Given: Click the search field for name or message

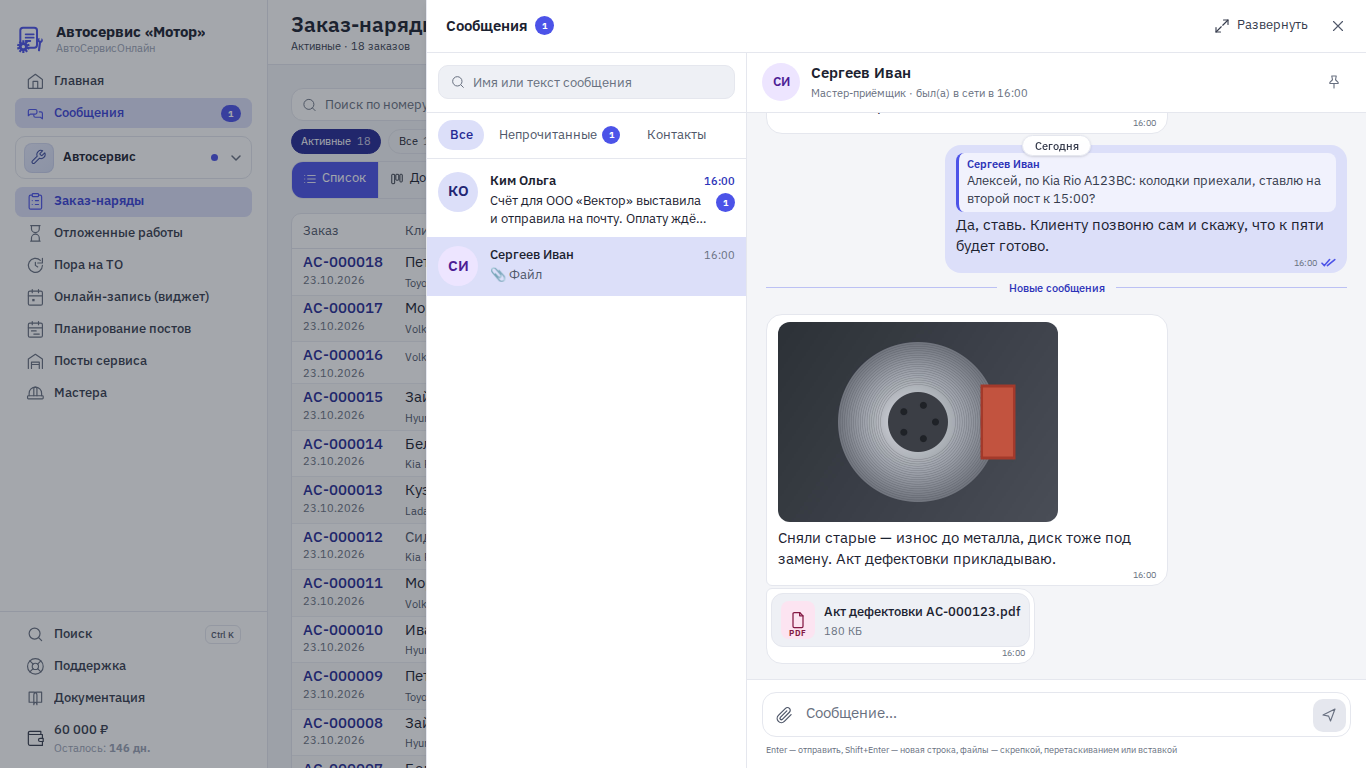Looking at the screenshot, I should click(x=586, y=82).
